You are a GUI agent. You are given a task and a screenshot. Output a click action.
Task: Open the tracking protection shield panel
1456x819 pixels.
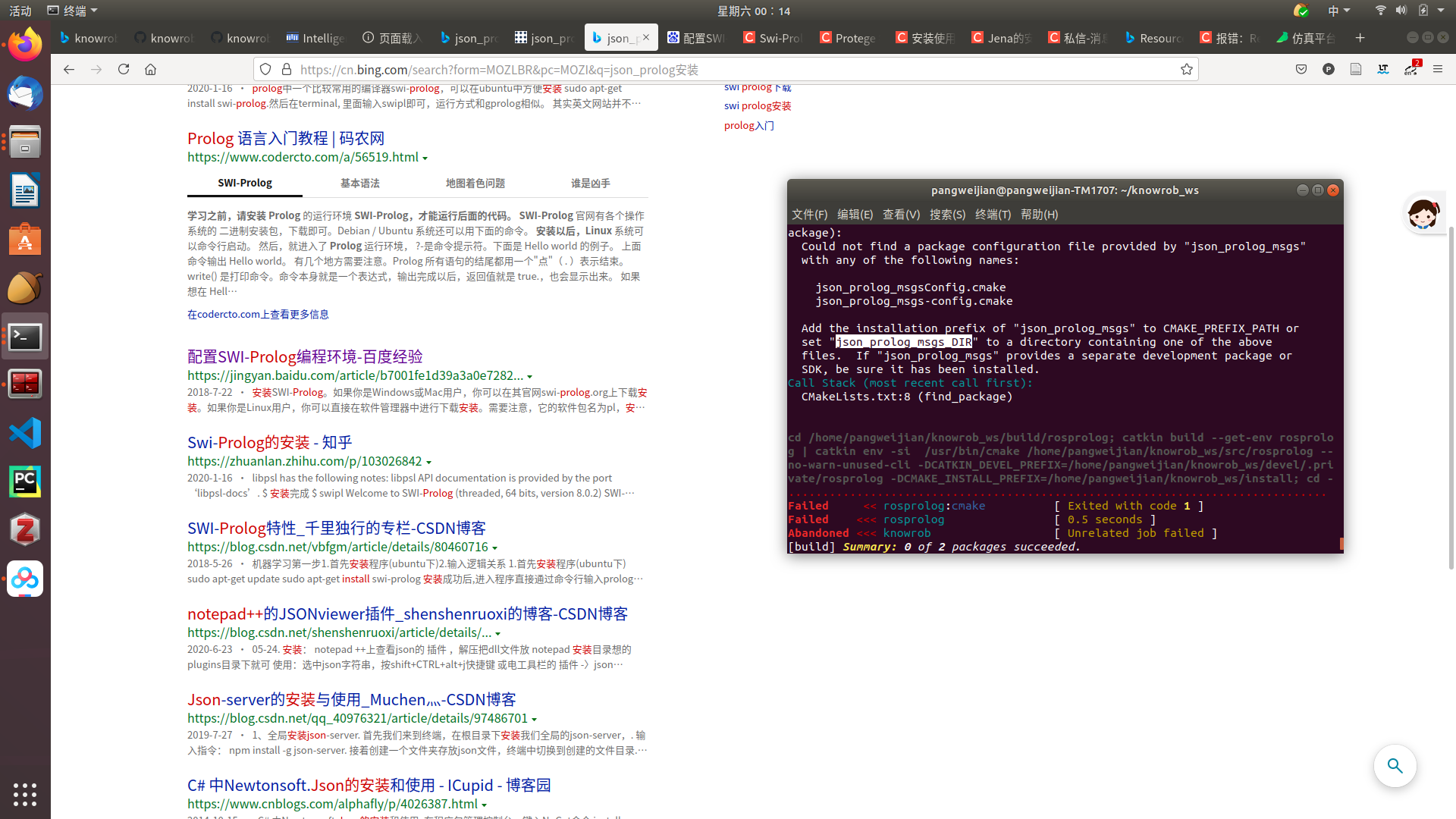pyautogui.click(x=265, y=69)
